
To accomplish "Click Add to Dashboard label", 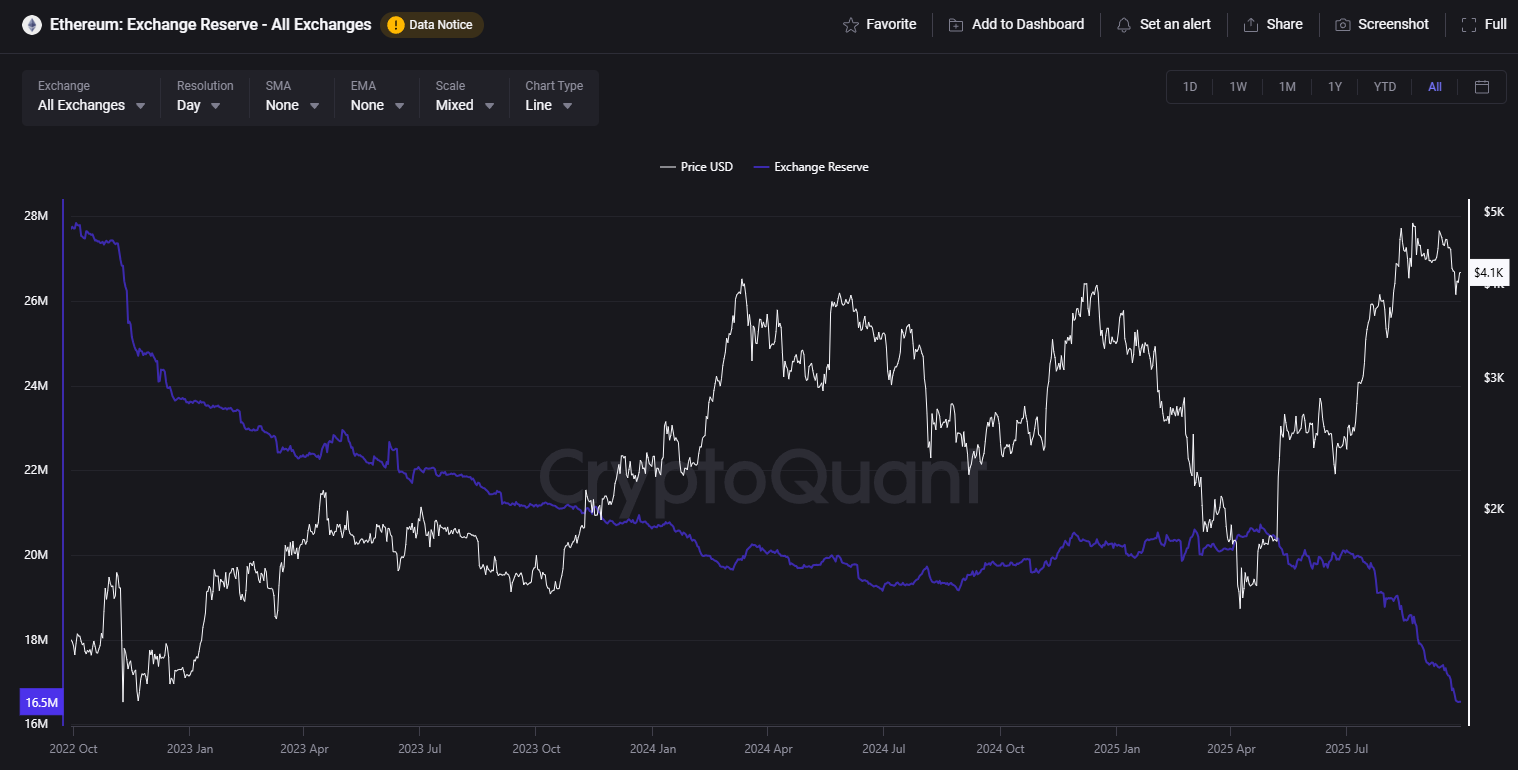I will pyautogui.click(x=1028, y=24).
